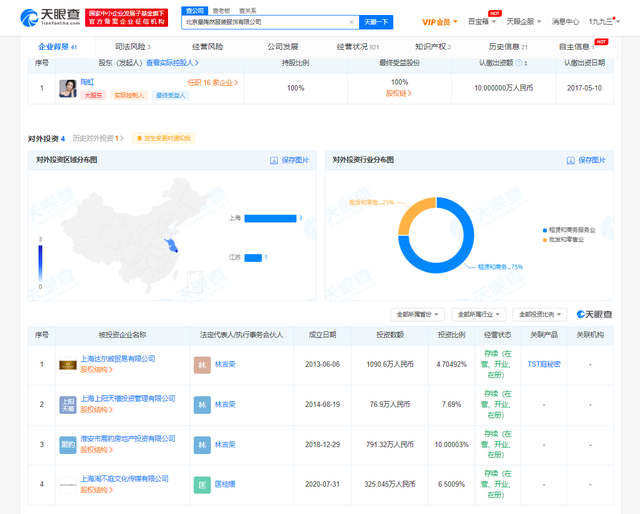Click the blue 上海 bar in the chart
This screenshot has width=640, height=514.
tap(270, 218)
